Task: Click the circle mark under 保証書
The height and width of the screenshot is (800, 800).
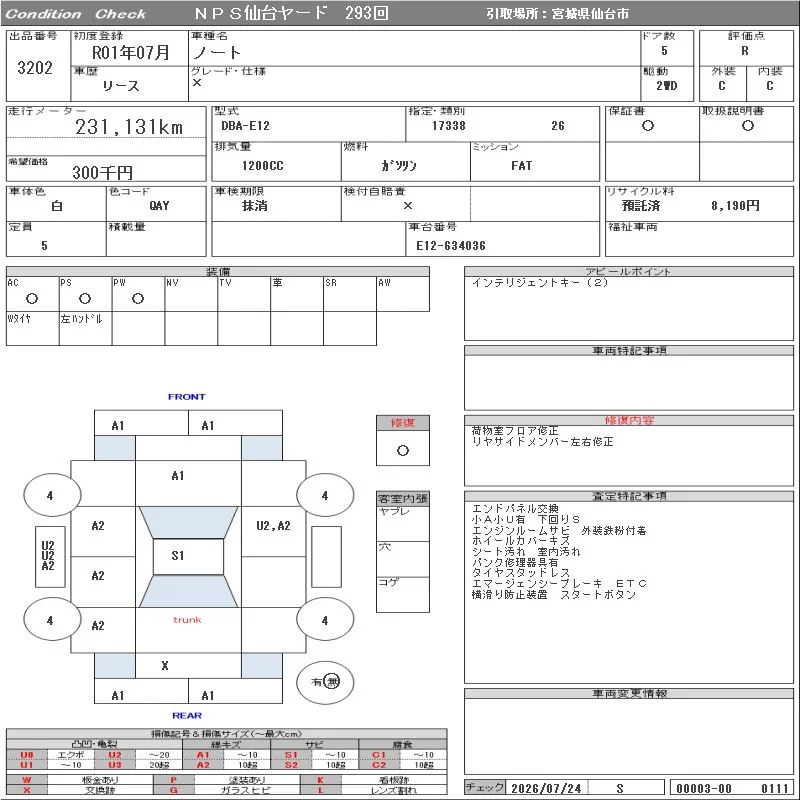Action: pos(647,126)
